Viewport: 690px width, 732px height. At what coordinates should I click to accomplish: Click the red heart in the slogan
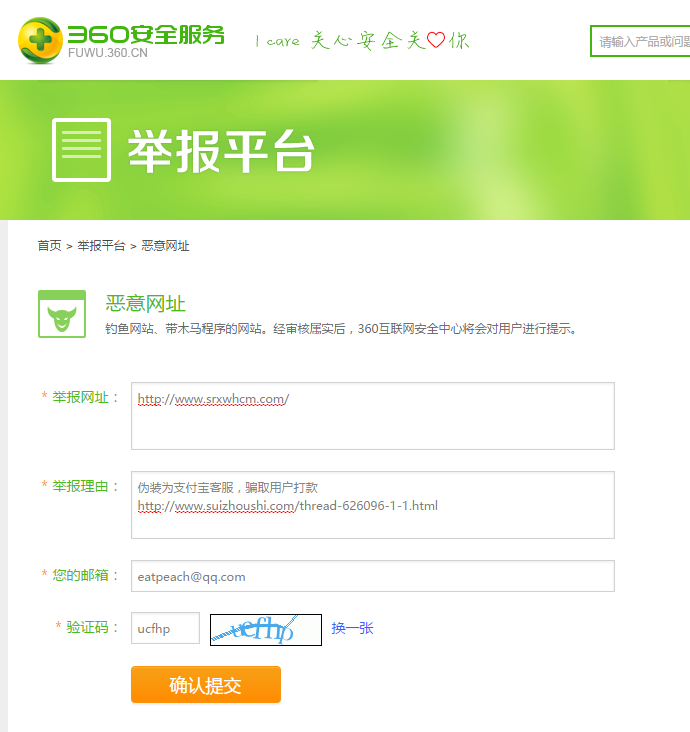coord(436,40)
